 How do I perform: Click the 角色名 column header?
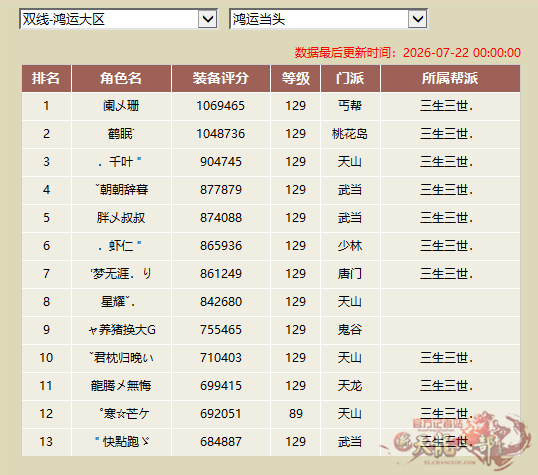(x=121, y=78)
